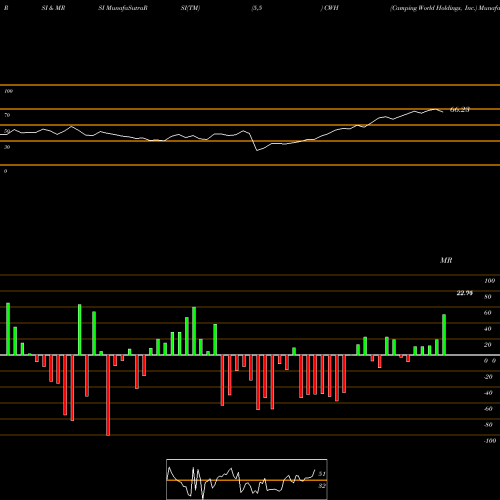
Task: Click the MR panel title label
Action: (446, 260)
